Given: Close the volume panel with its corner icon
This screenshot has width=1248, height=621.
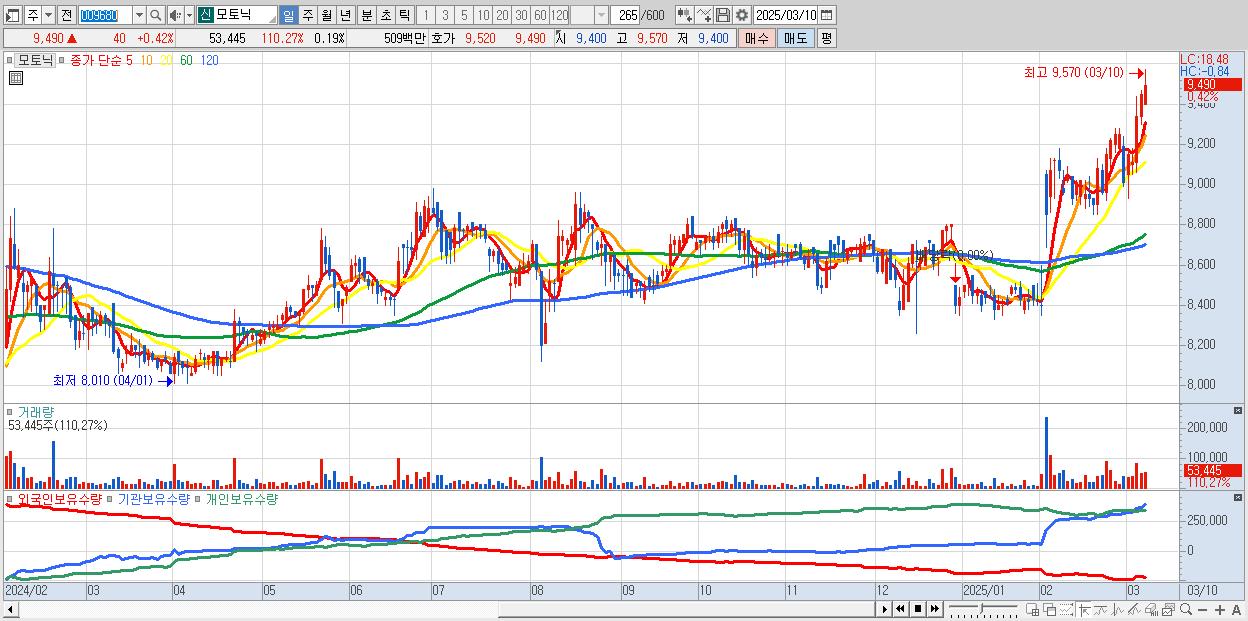Looking at the screenshot, I should coord(1240,411).
